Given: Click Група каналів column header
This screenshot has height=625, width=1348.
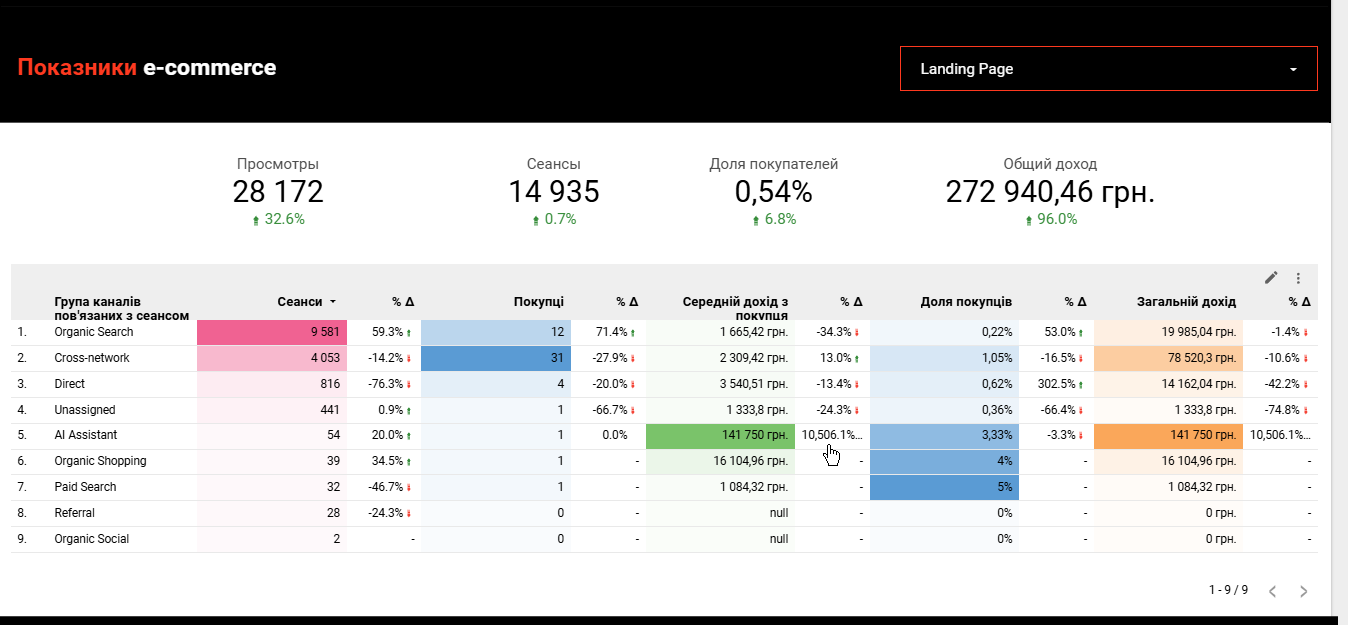Looking at the screenshot, I should click(122, 308).
